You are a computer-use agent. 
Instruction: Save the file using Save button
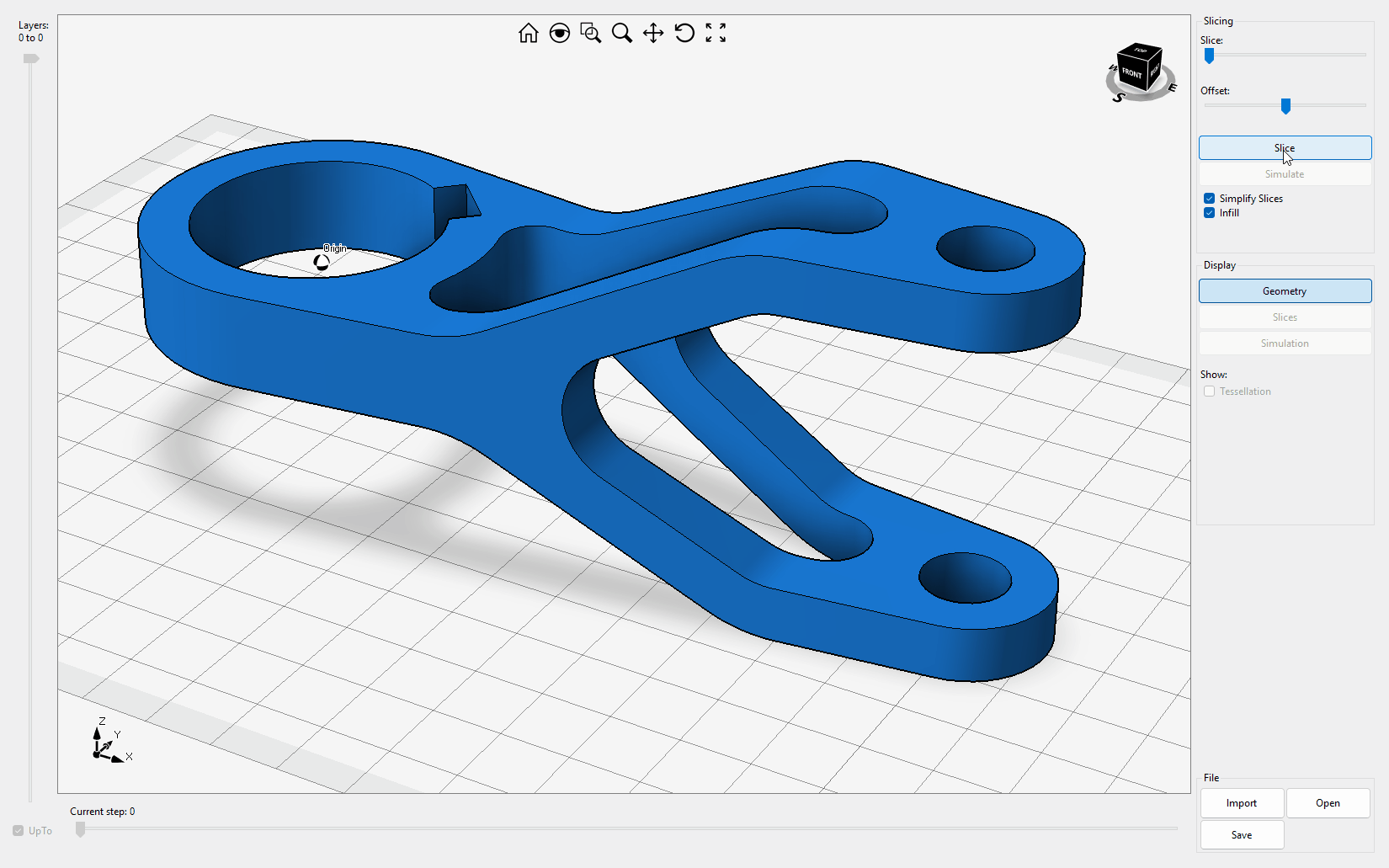click(1241, 835)
